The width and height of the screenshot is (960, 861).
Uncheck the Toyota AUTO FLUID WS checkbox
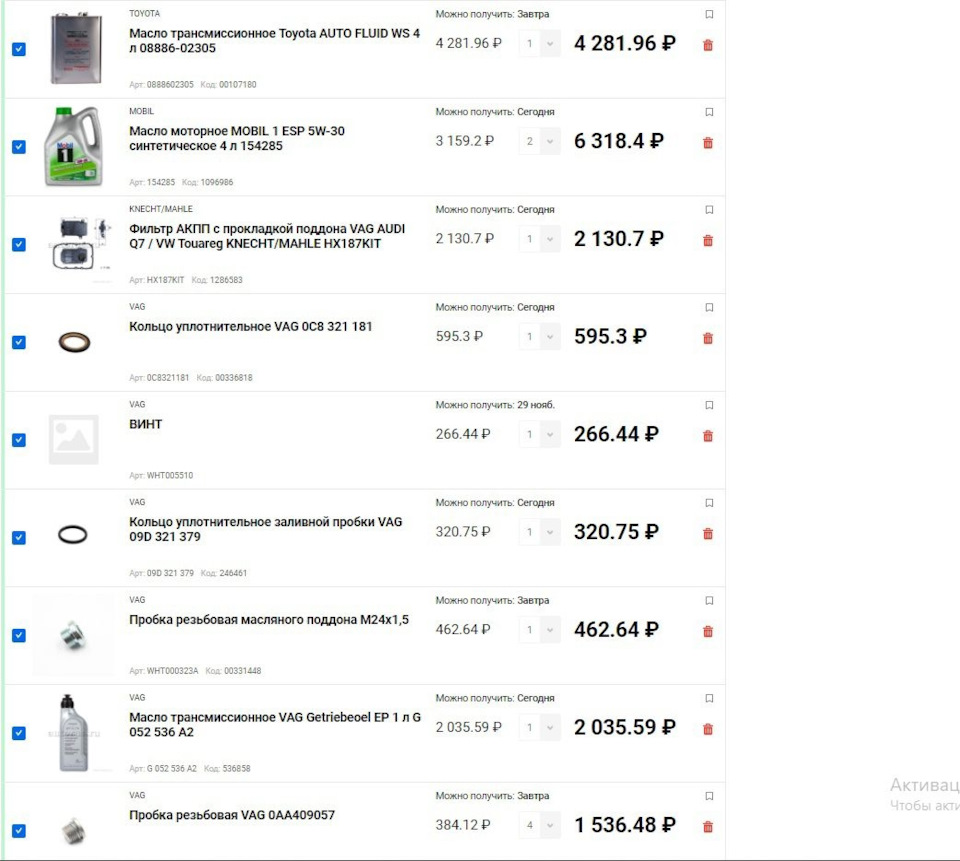tap(19, 49)
